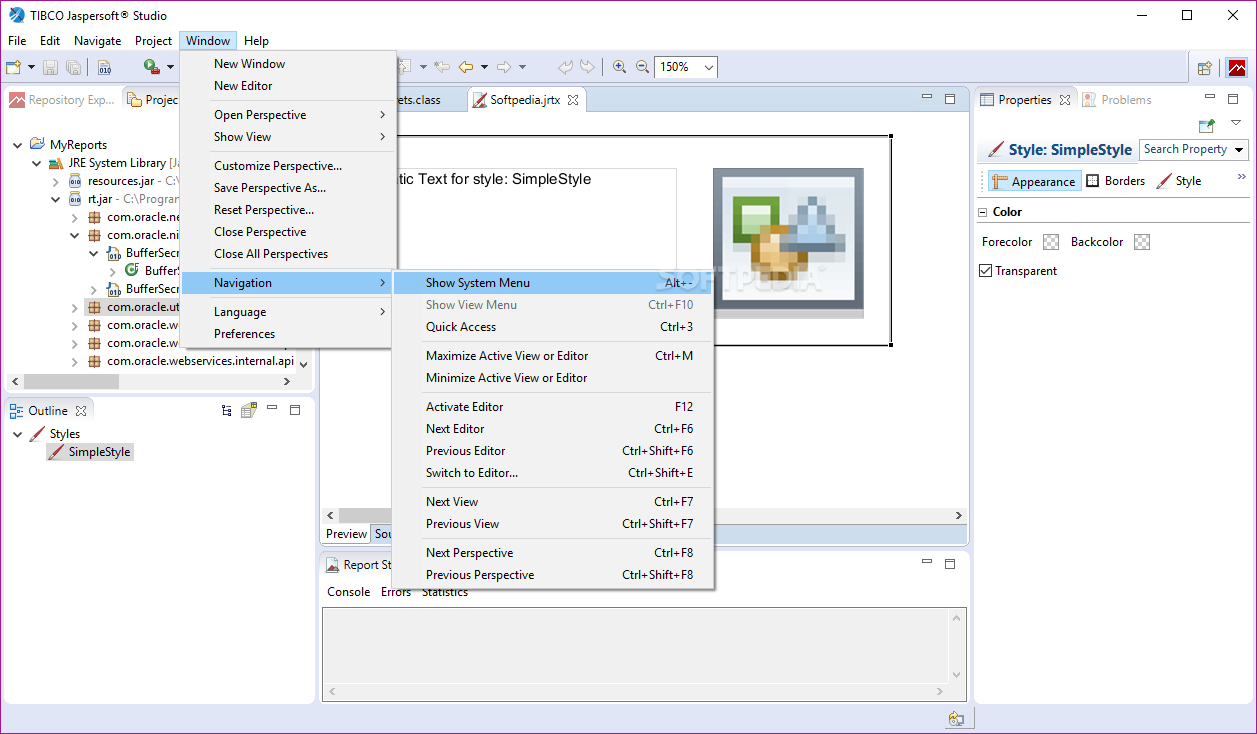Open the Help menu
The image size is (1257, 734).
pos(256,41)
